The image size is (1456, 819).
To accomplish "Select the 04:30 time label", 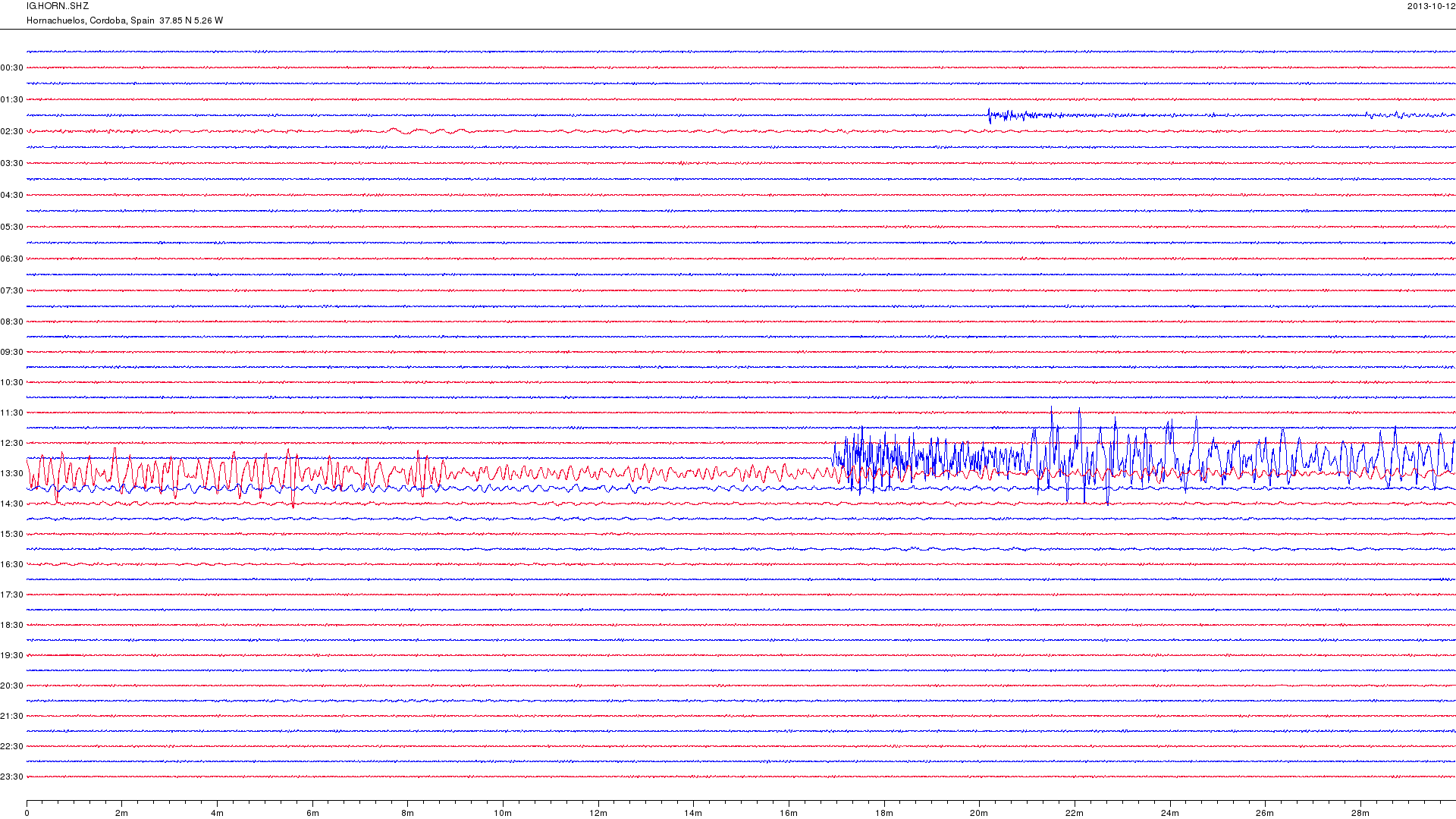I will 12,195.
